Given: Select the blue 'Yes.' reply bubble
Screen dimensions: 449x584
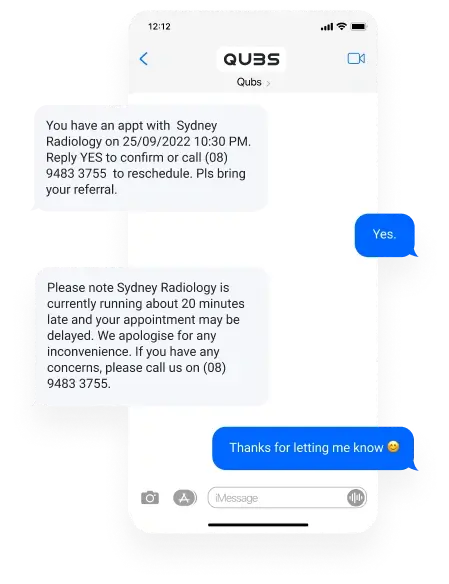Looking at the screenshot, I should pos(385,235).
